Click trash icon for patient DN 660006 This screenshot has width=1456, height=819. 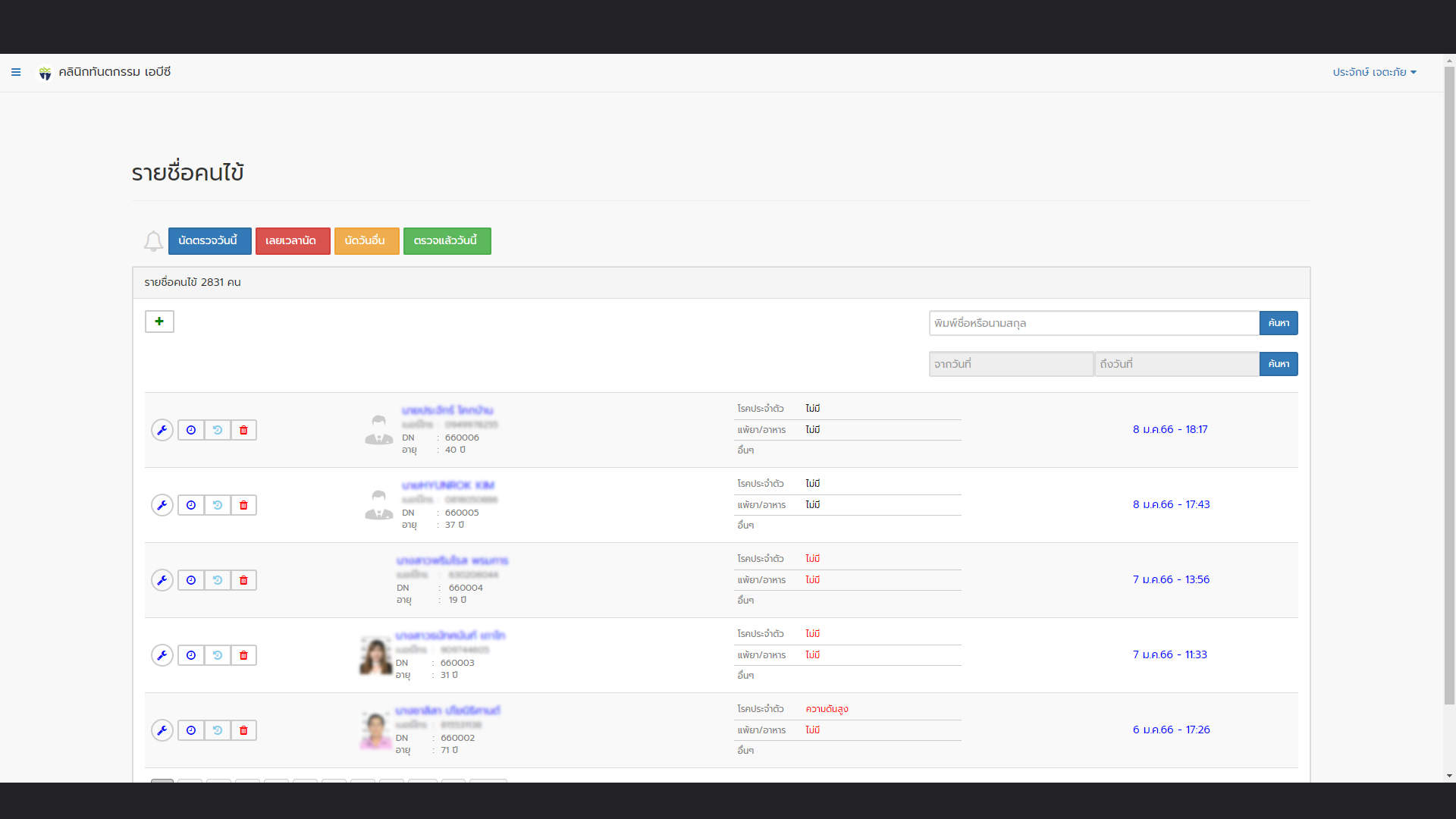[x=243, y=430]
